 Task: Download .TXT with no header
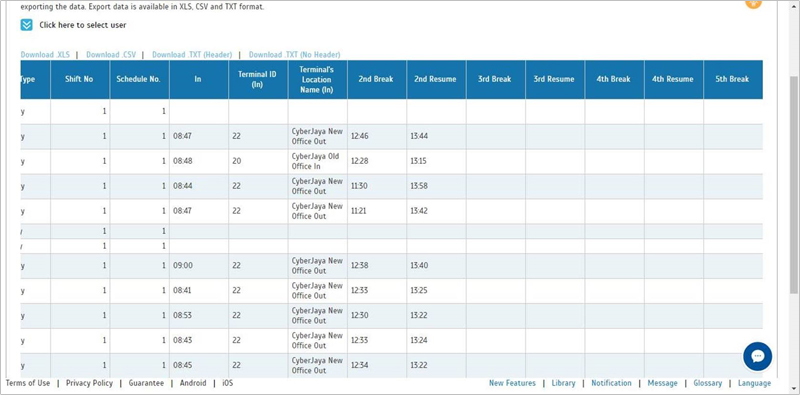coord(294,55)
